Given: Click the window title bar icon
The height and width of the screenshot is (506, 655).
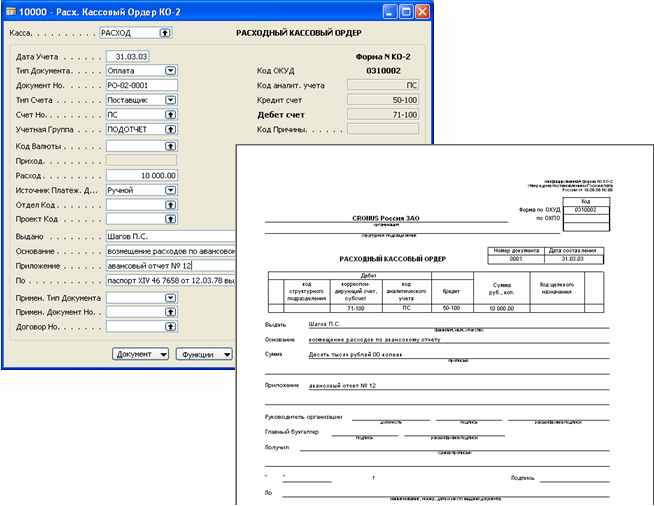Looking at the screenshot, I should click(11, 11).
